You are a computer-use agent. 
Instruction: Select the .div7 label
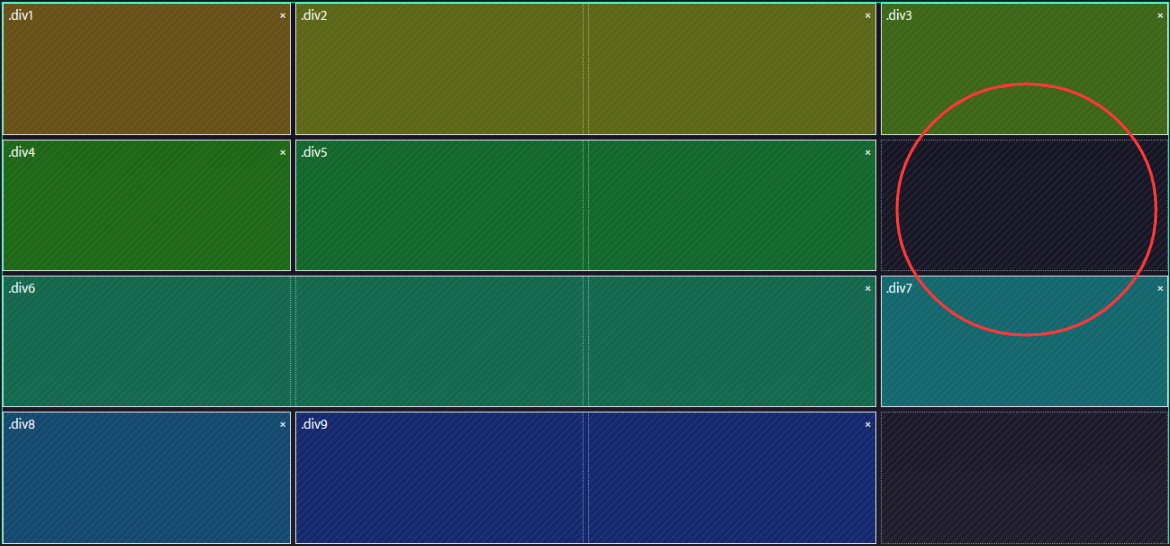click(x=899, y=288)
